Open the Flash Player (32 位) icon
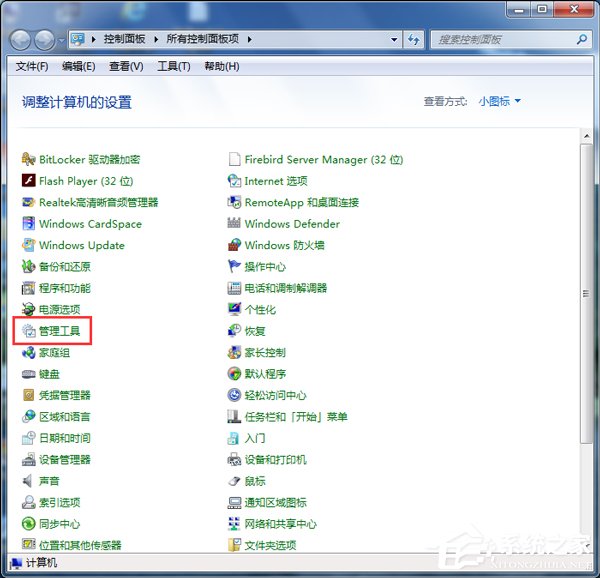 click(29, 181)
